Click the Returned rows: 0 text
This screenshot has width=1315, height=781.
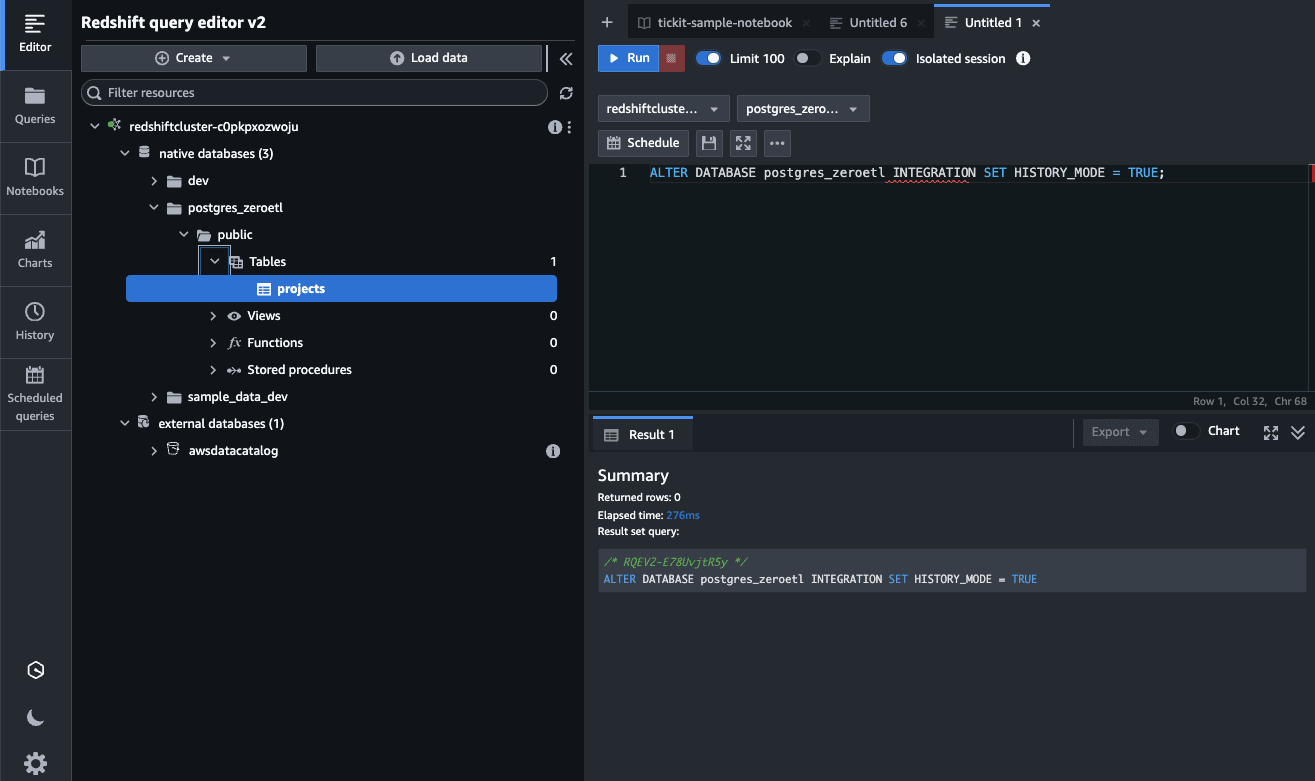click(639, 497)
